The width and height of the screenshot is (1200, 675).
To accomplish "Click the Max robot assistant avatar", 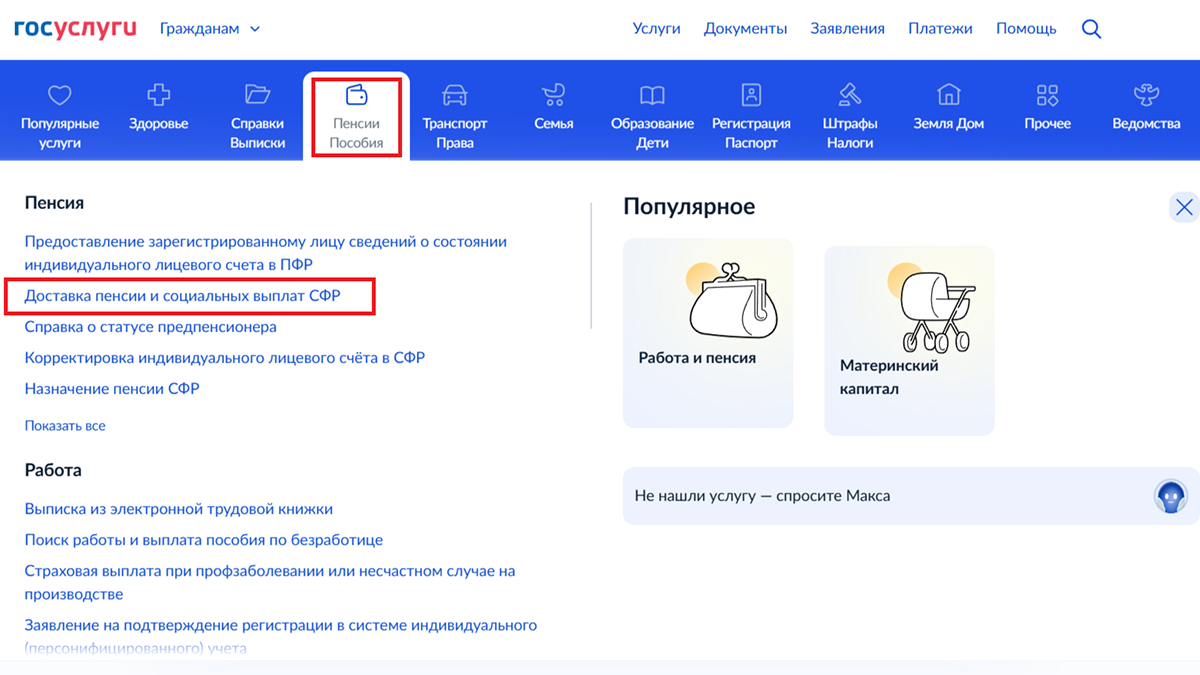I will click(1171, 496).
